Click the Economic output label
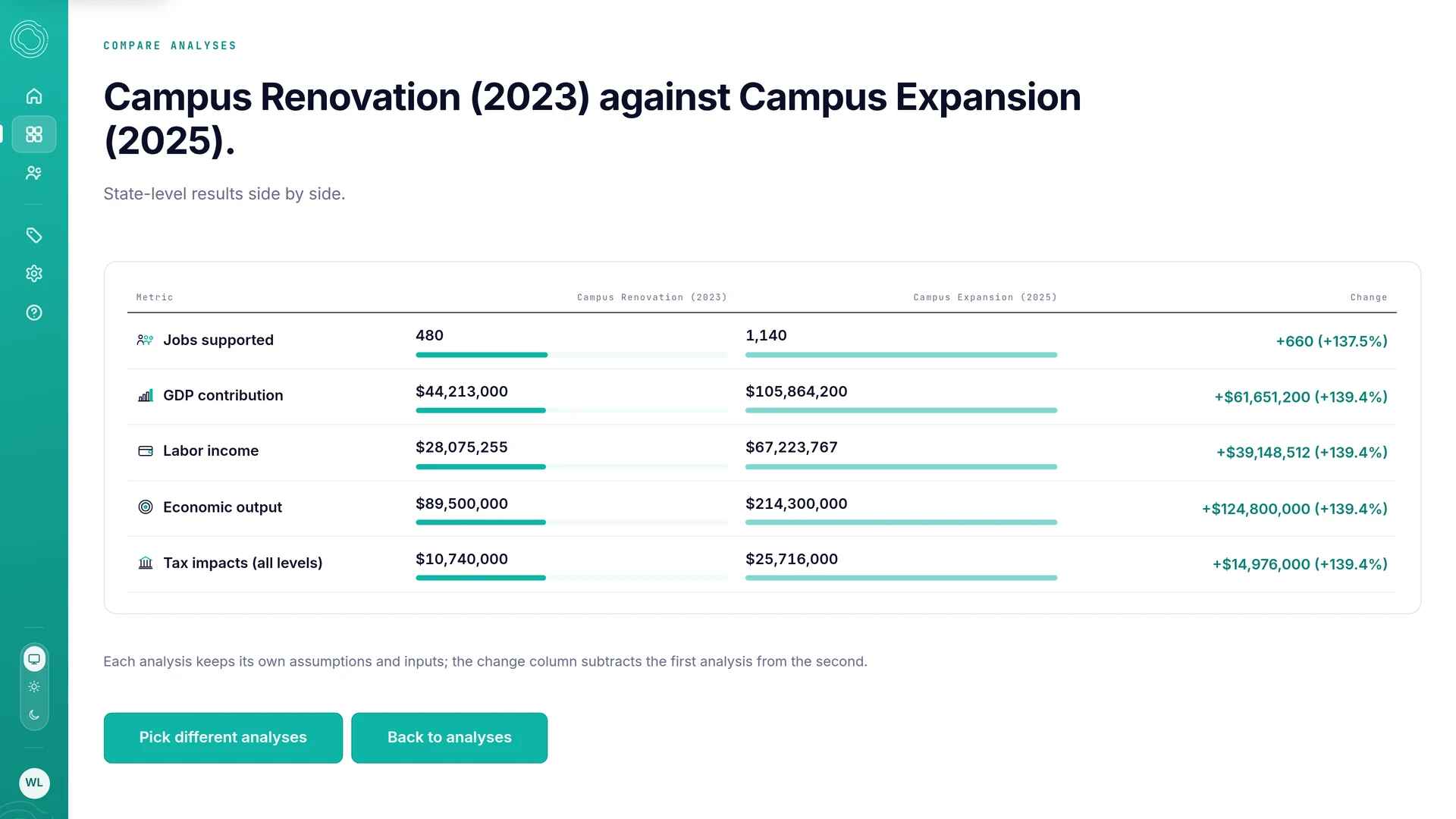1456x819 pixels. click(x=222, y=507)
